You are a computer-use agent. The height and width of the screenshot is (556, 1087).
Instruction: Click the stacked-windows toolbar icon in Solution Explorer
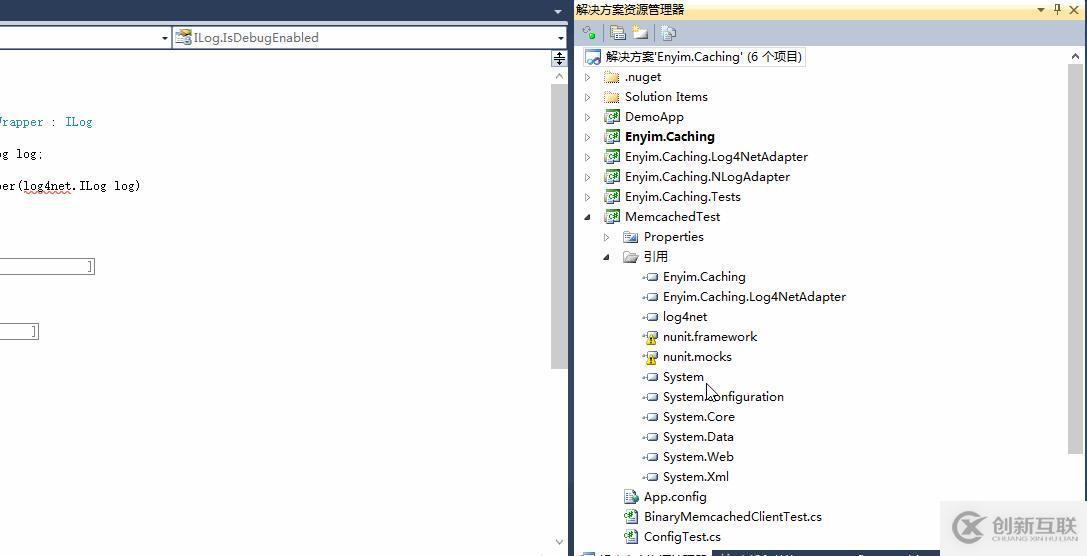617,33
